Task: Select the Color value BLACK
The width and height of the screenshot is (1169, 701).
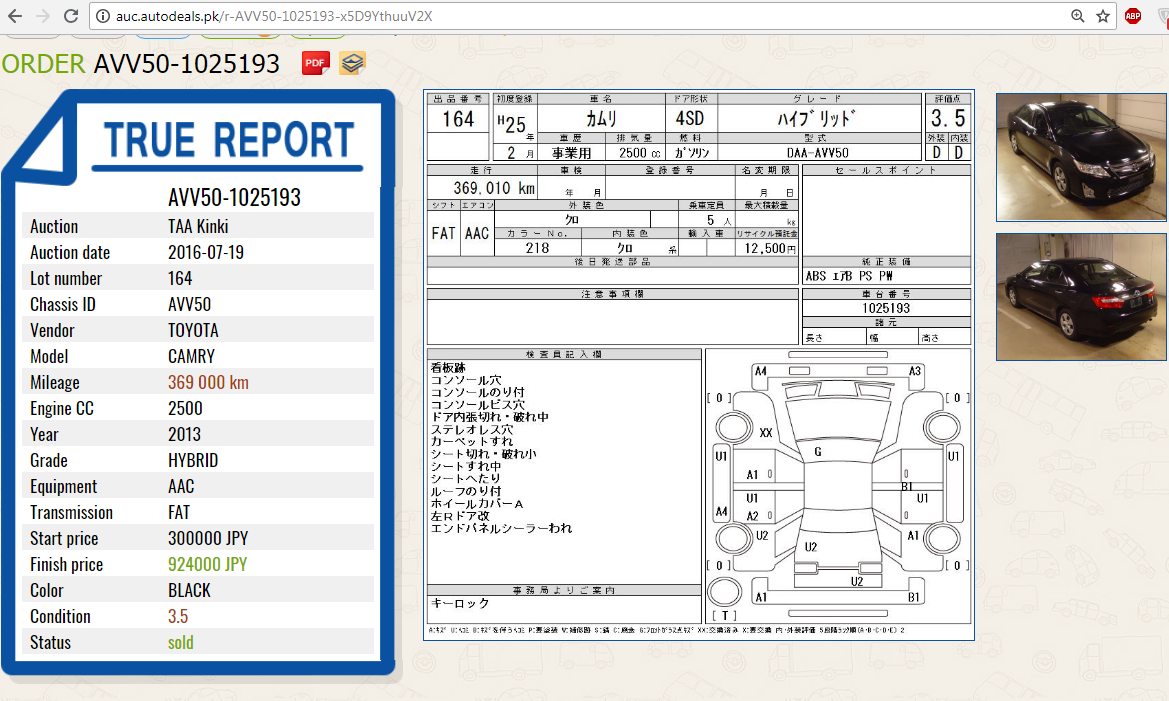Action: click(x=189, y=591)
